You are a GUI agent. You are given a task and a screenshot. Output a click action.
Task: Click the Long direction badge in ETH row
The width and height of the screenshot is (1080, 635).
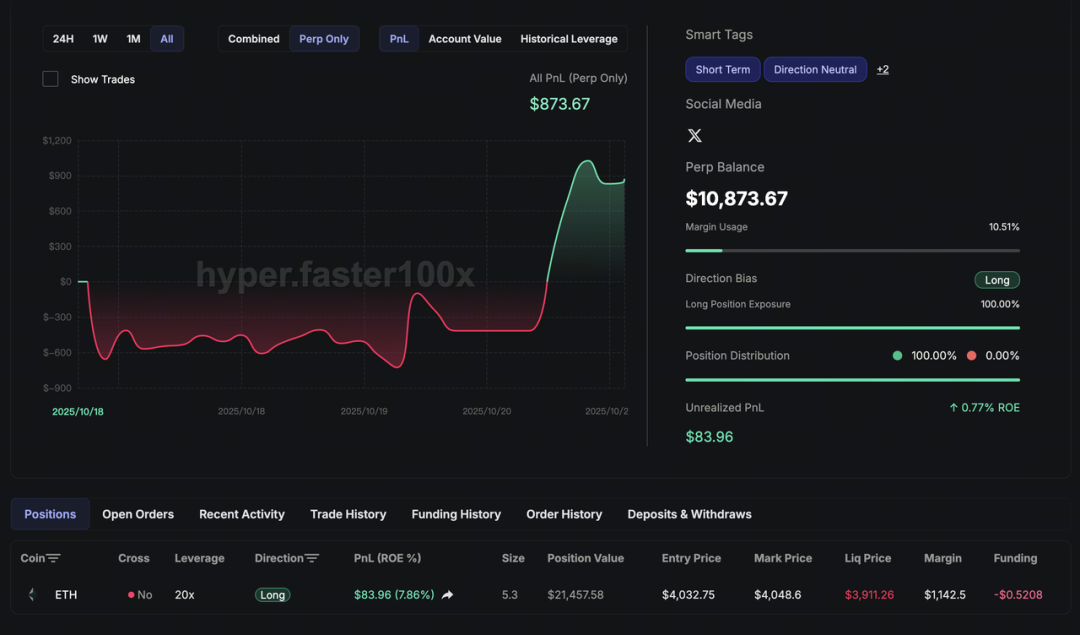[272, 595]
